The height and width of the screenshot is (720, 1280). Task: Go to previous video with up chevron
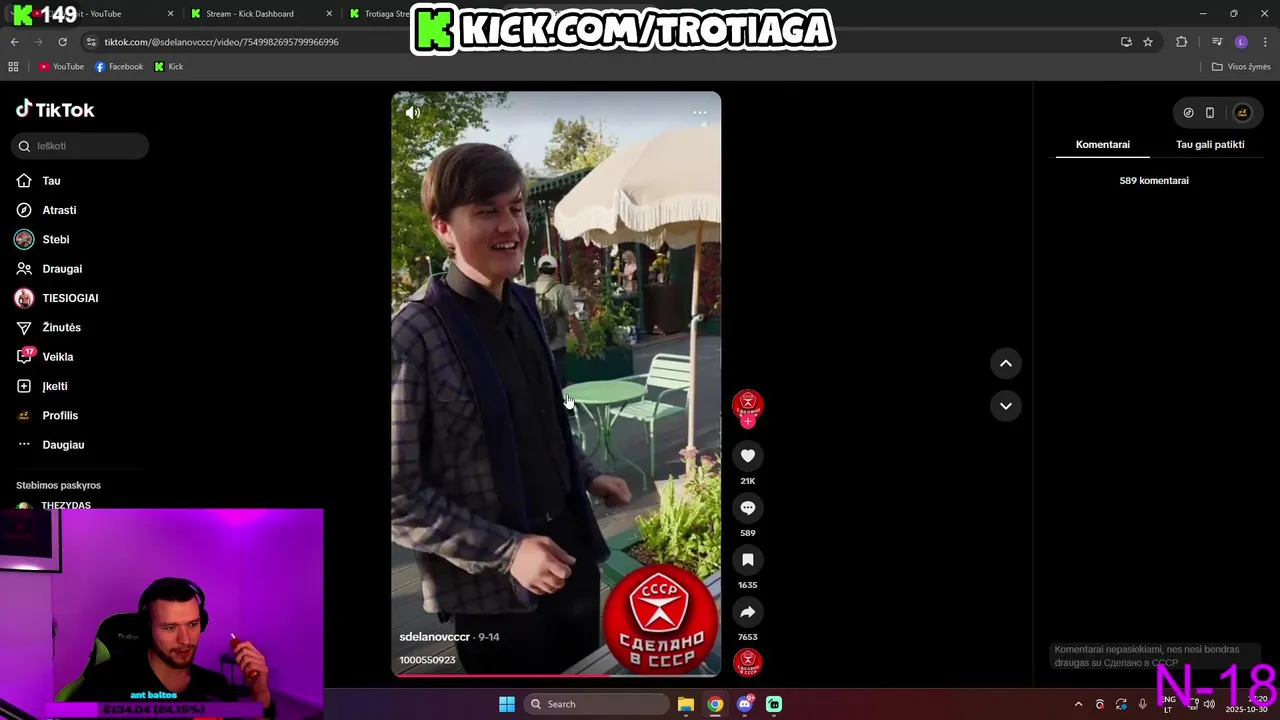1005,363
